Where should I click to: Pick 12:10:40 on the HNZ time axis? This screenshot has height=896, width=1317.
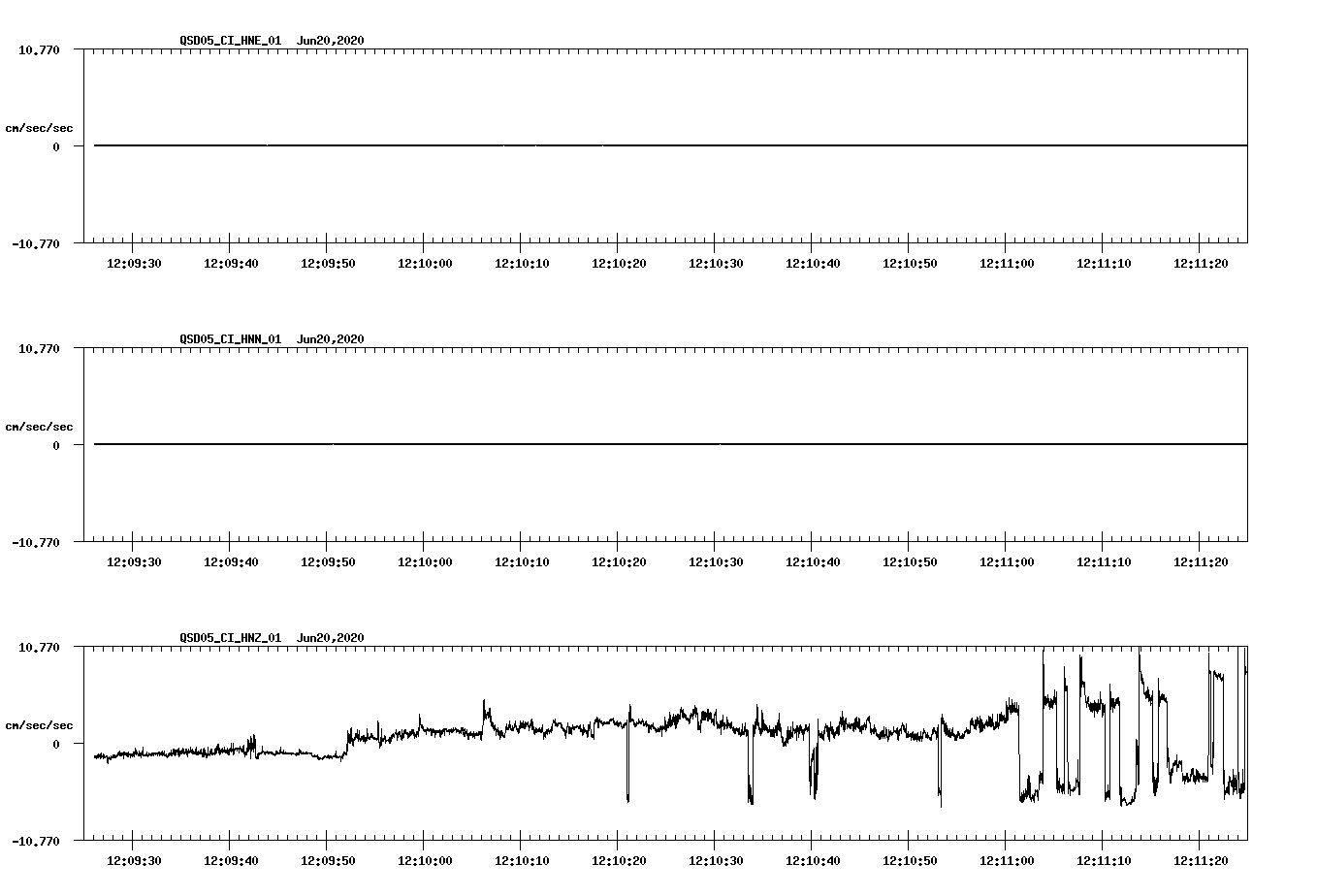pyautogui.click(x=813, y=861)
